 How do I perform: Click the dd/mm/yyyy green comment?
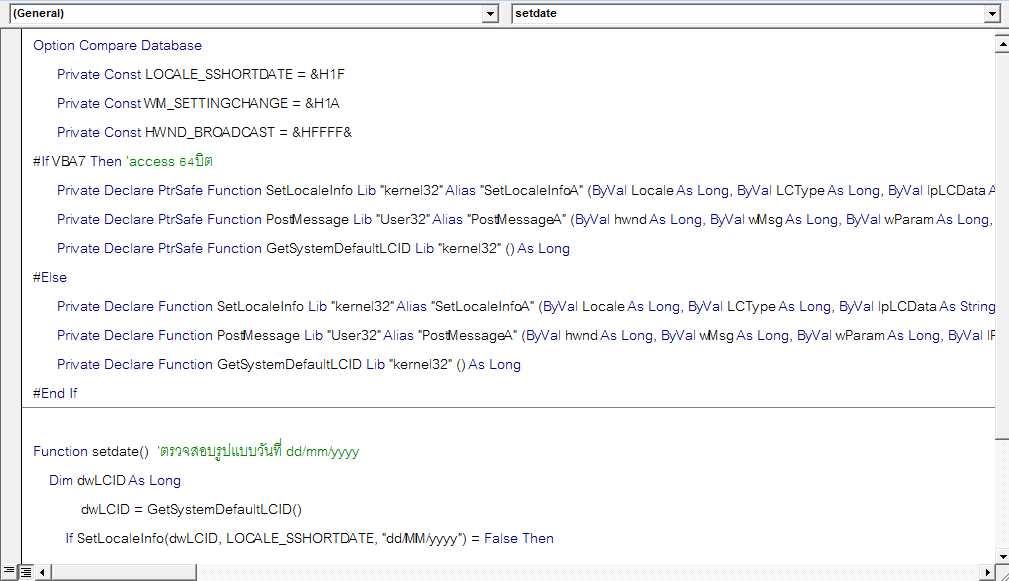[258, 450]
